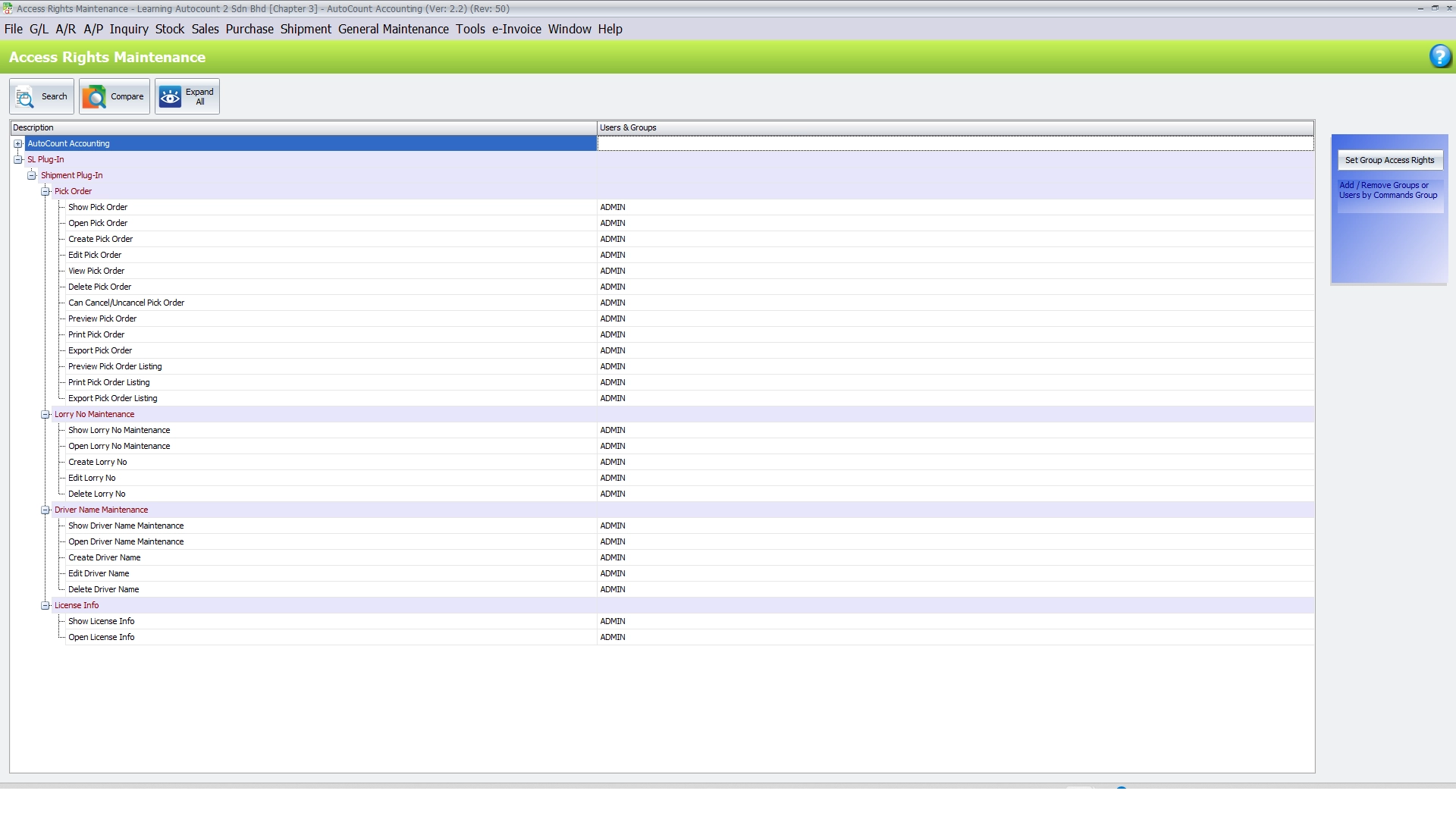Collapse the Pick Order node

click(x=45, y=191)
